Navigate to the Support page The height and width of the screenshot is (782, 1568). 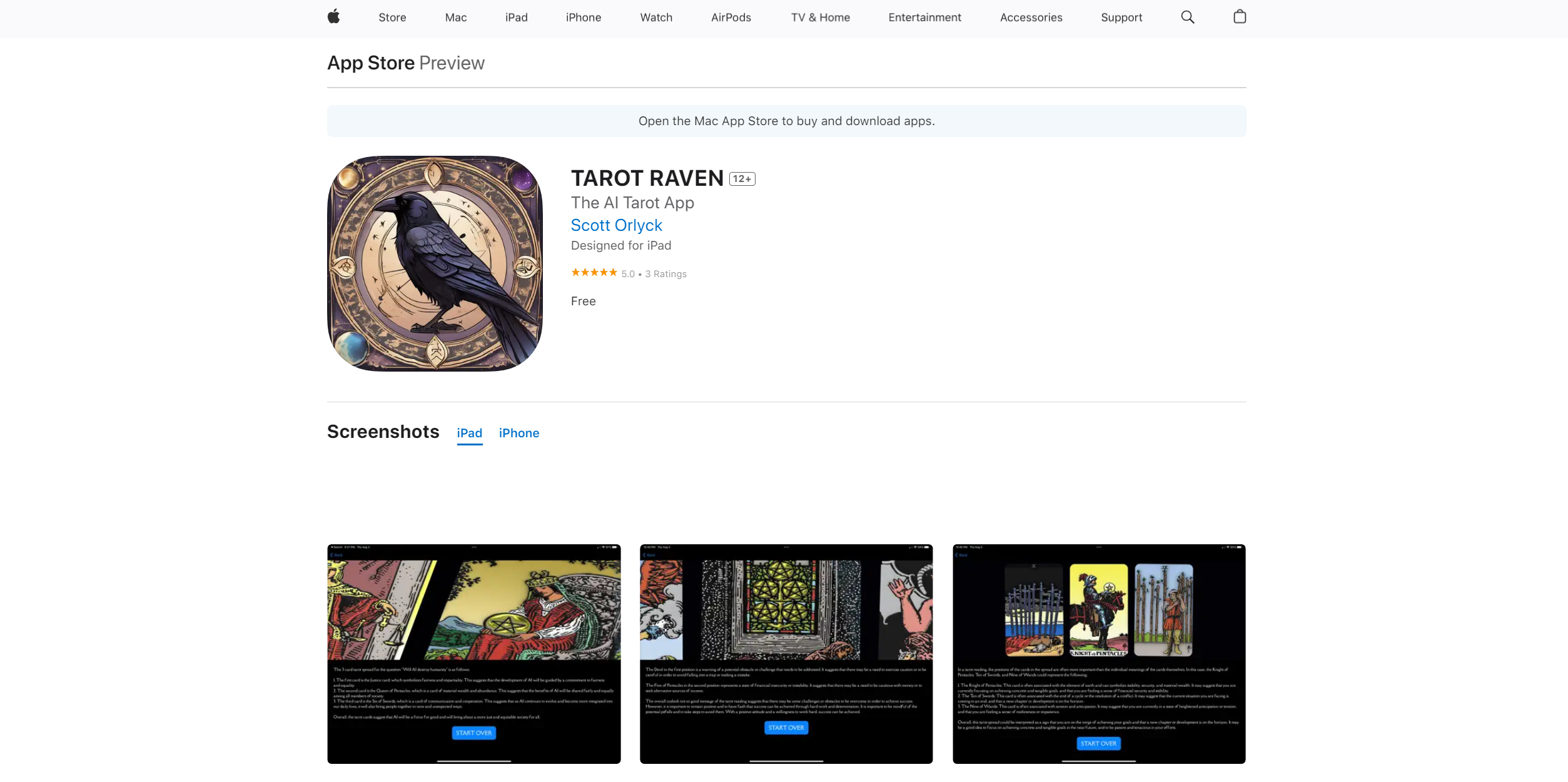(1121, 18)
